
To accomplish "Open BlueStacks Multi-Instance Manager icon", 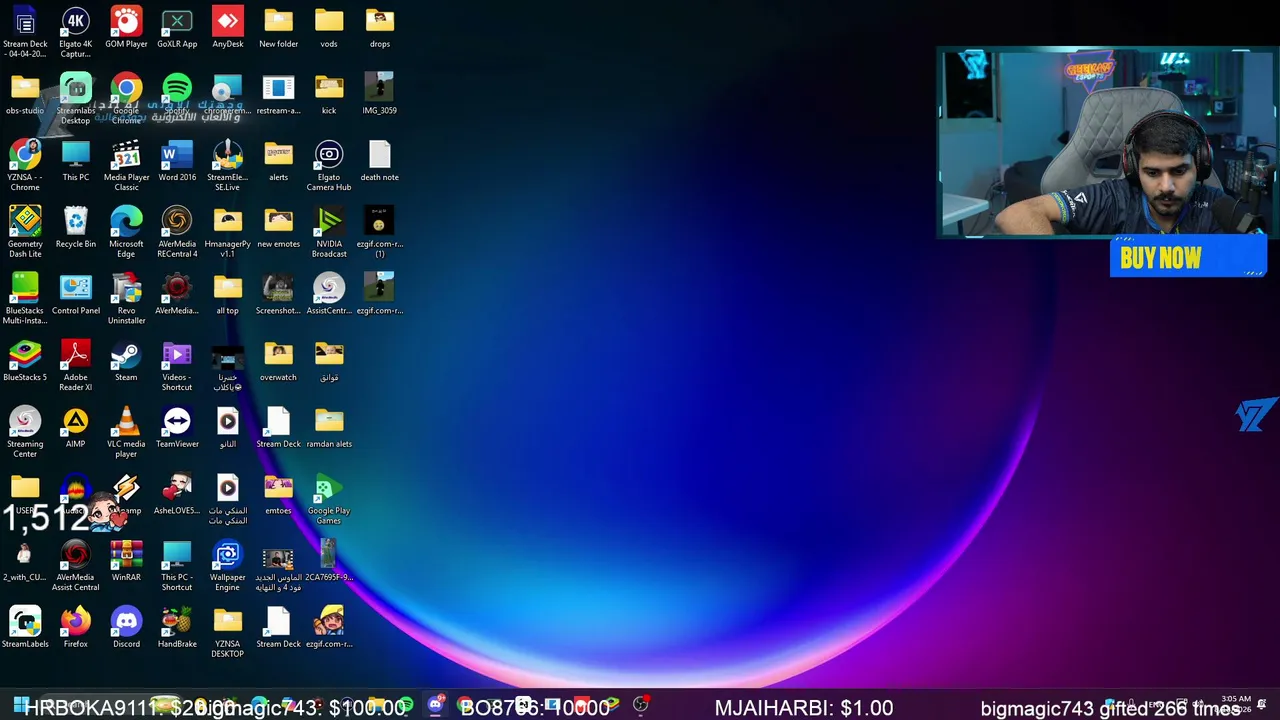I will pyautogui.click(x=25, y=299).
